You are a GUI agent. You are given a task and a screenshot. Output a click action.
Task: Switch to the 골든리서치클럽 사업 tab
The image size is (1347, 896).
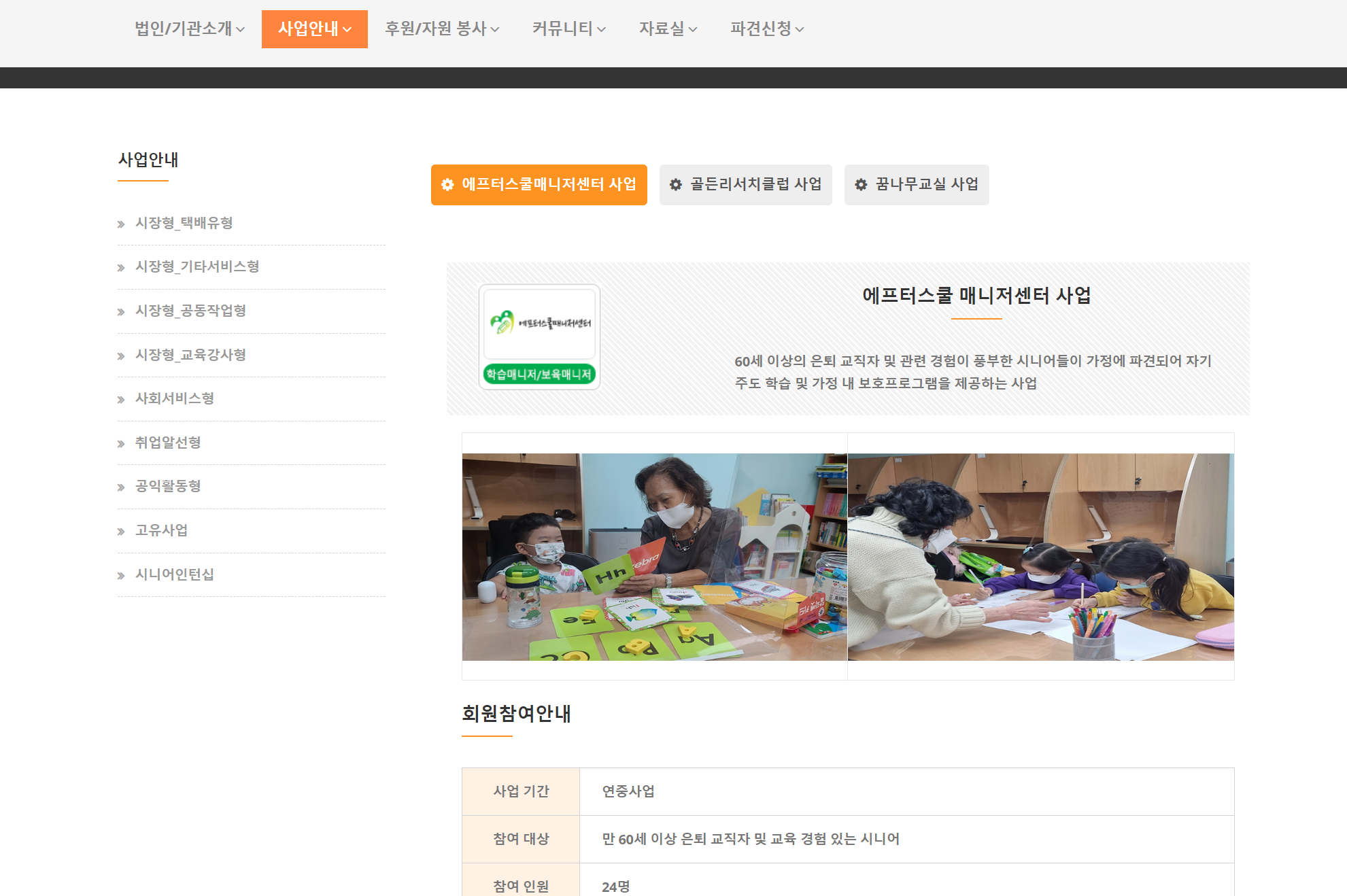(746, 185)
